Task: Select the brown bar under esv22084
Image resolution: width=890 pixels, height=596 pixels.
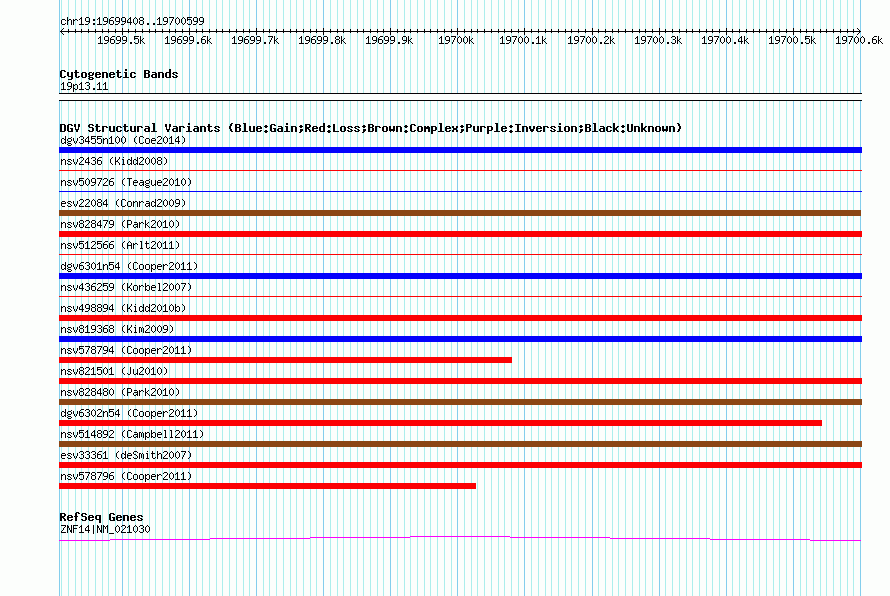Action: pyautogui.click(x=460, y=213)
